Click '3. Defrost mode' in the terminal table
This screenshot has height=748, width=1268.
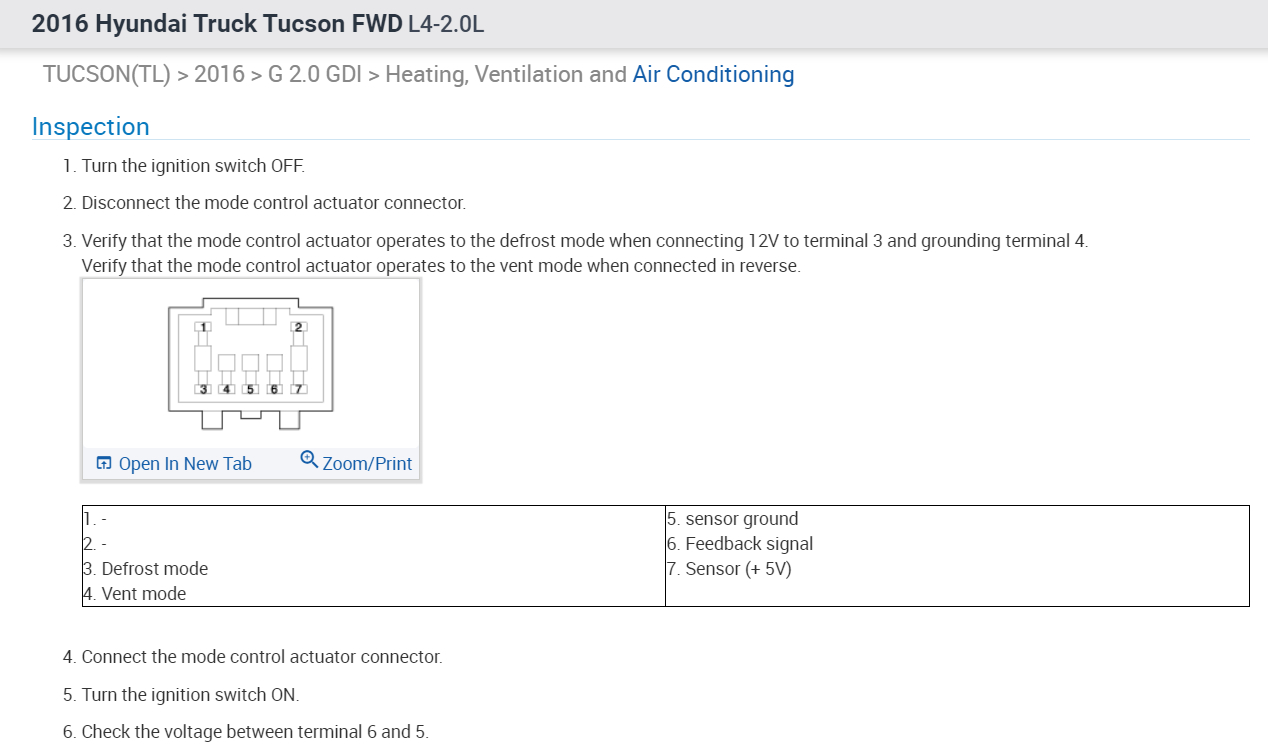click(146, 569)
